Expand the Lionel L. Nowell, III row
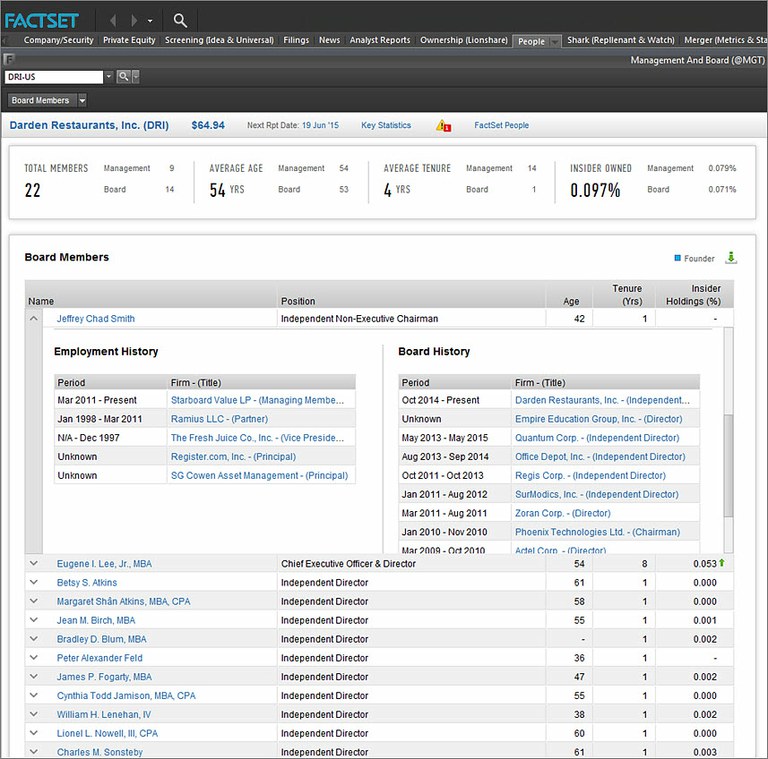This screenshot has width=768, height=759. (x=33, y=733)
